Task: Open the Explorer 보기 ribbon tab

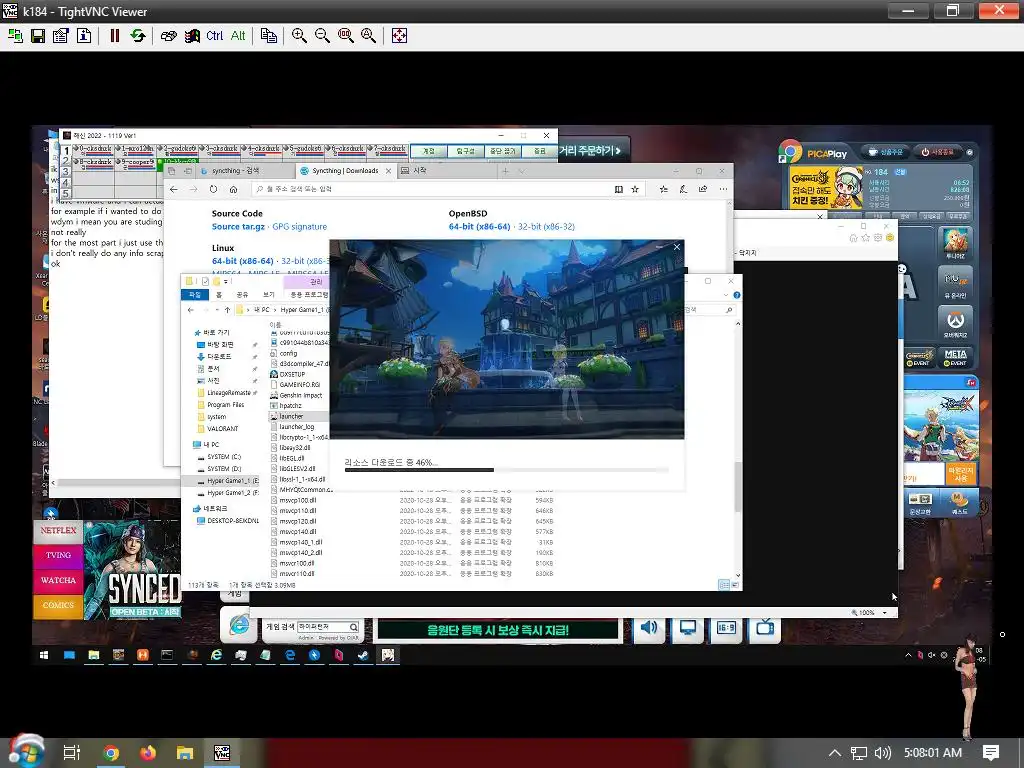Action: [268, 295]
